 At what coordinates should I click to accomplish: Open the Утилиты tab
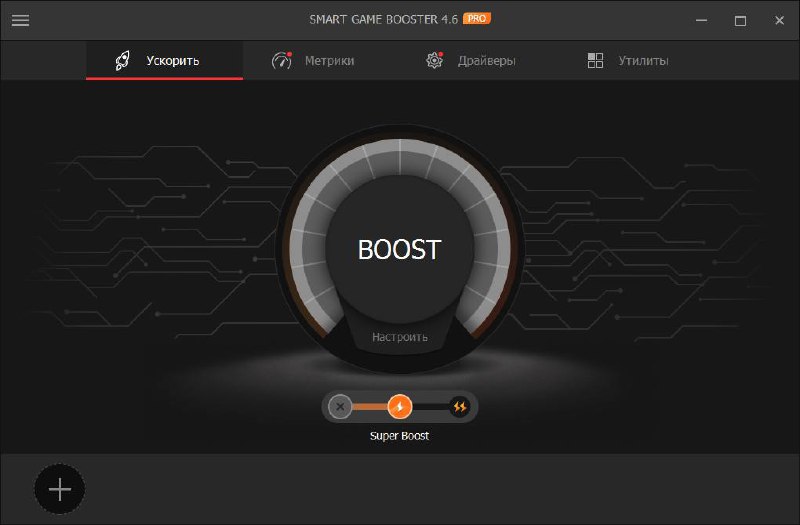click(628, 61)
